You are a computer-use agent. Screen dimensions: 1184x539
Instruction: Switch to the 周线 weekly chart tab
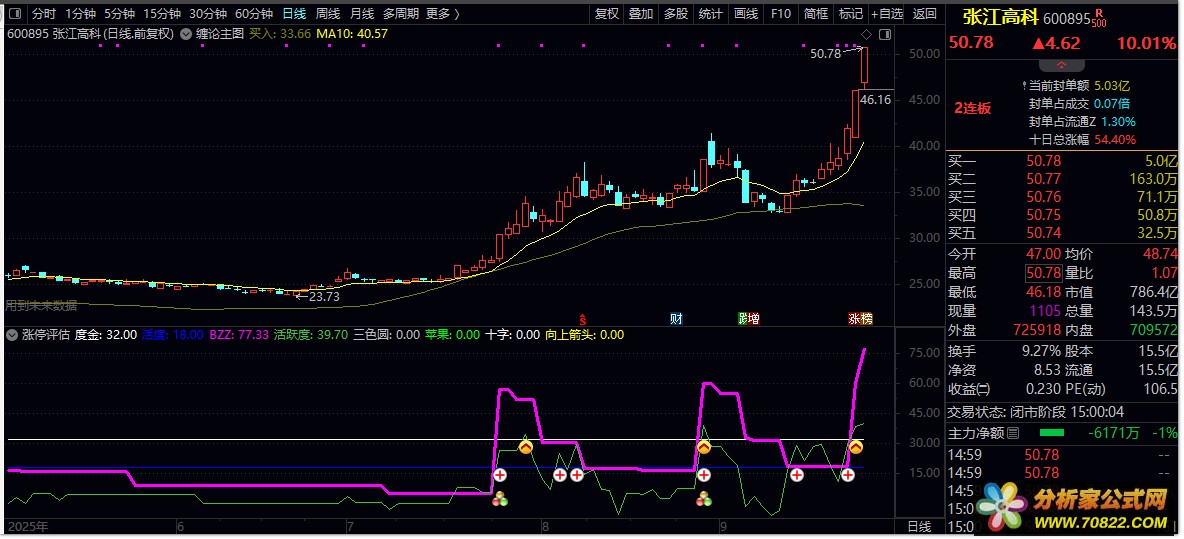pyautogui.click(x=328, y=14)
